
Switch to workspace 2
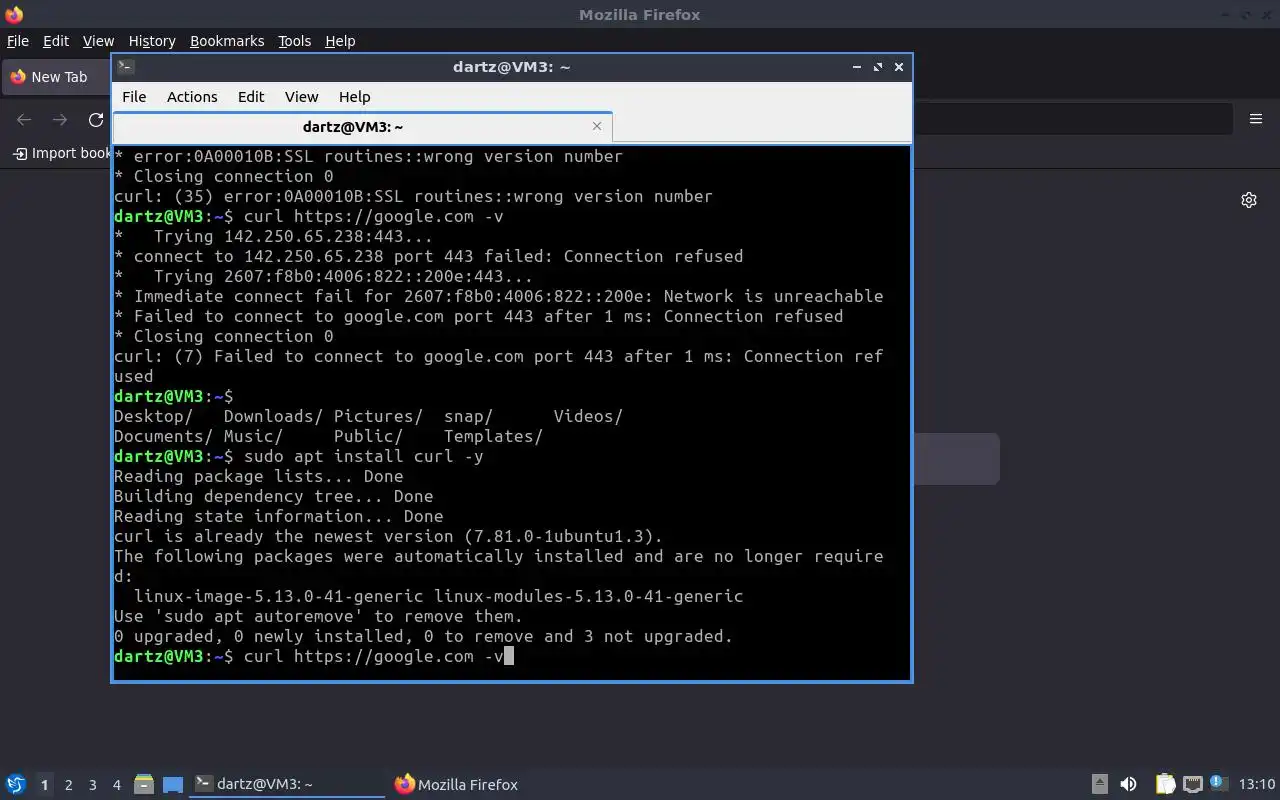(x=68, y=785)
